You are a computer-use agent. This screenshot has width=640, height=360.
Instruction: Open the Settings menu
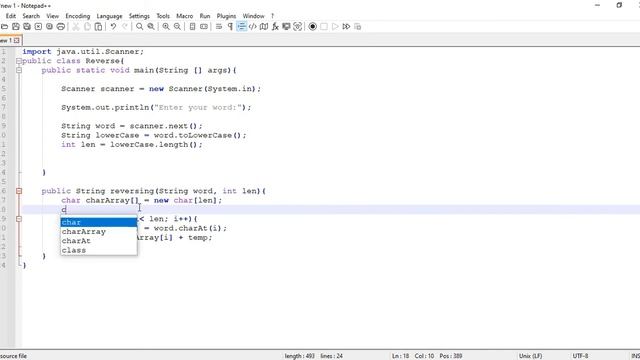pyautogui.click(x=139, y=16)
